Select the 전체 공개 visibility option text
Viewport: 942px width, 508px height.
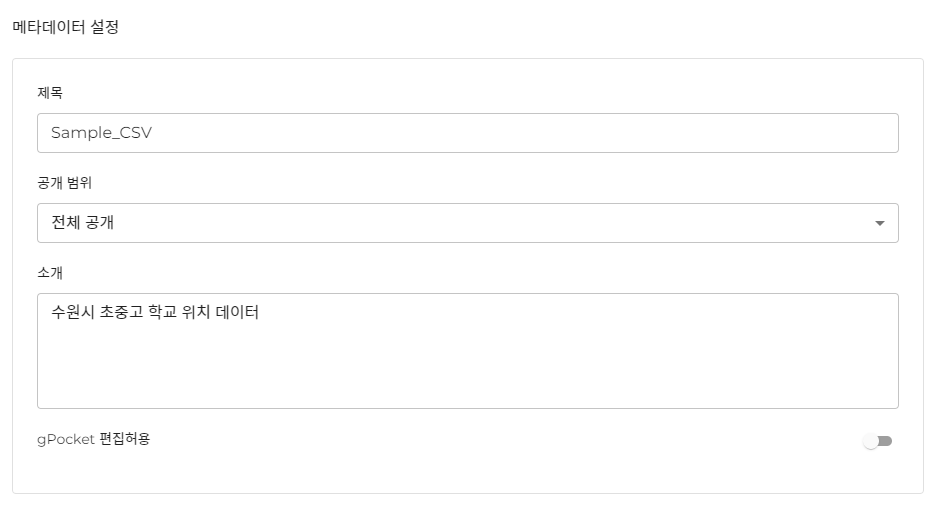[x=83, y=223]
